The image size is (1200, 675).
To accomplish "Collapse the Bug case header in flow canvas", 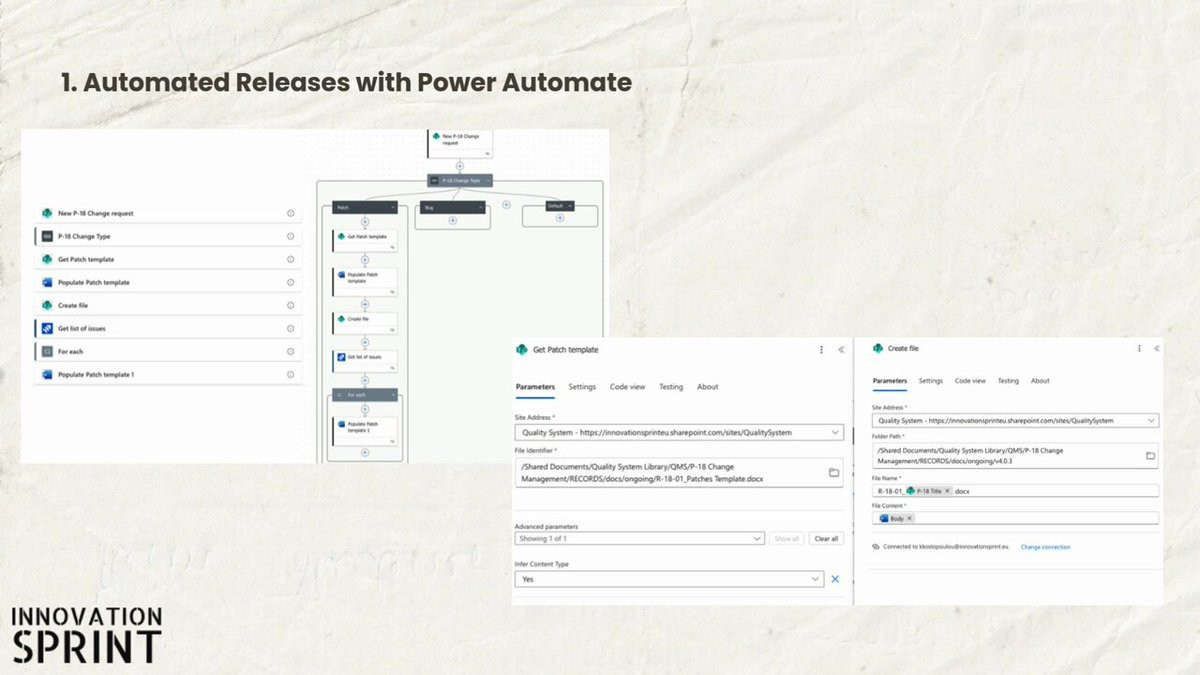I will point(481,207).
